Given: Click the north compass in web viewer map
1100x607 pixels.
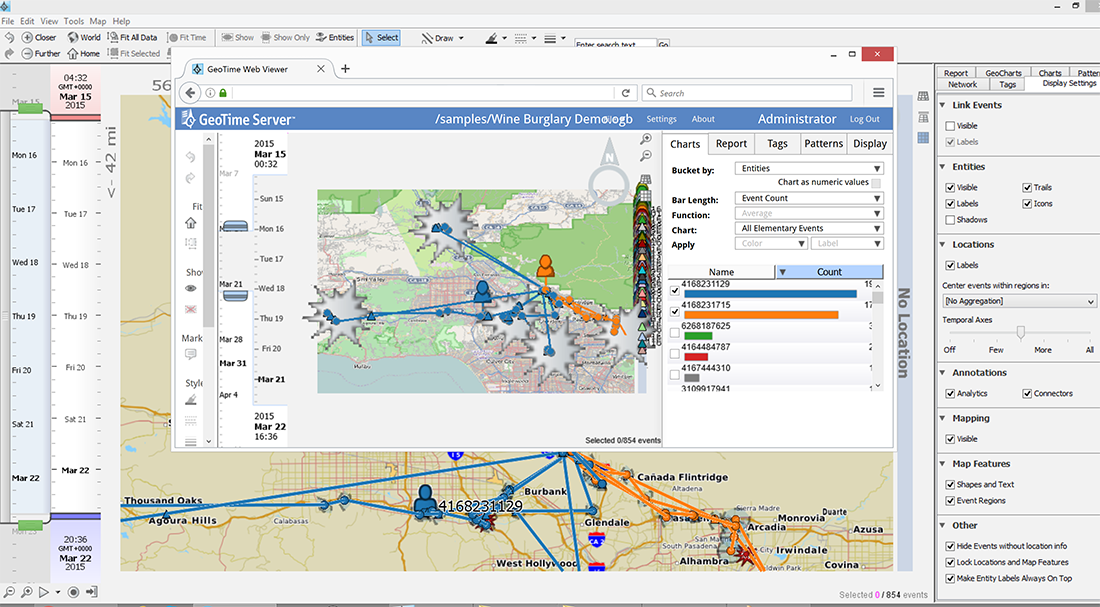Looking at the screenshot, I should click(x=608, y=171).
